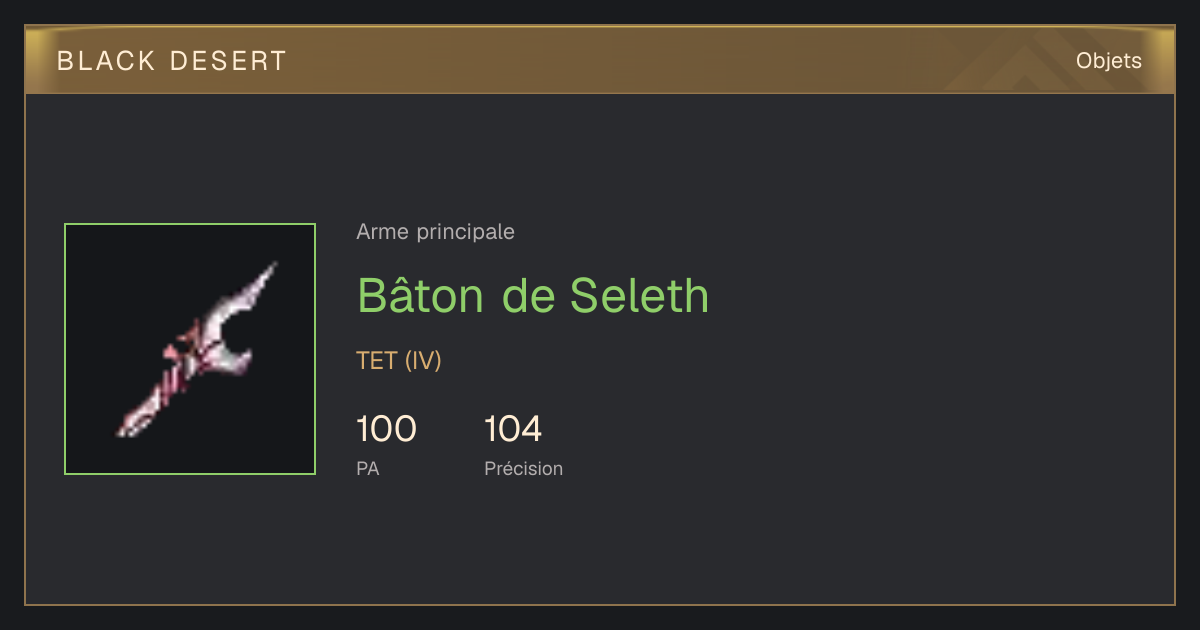Click the Précision stat label

coord(523,468)
